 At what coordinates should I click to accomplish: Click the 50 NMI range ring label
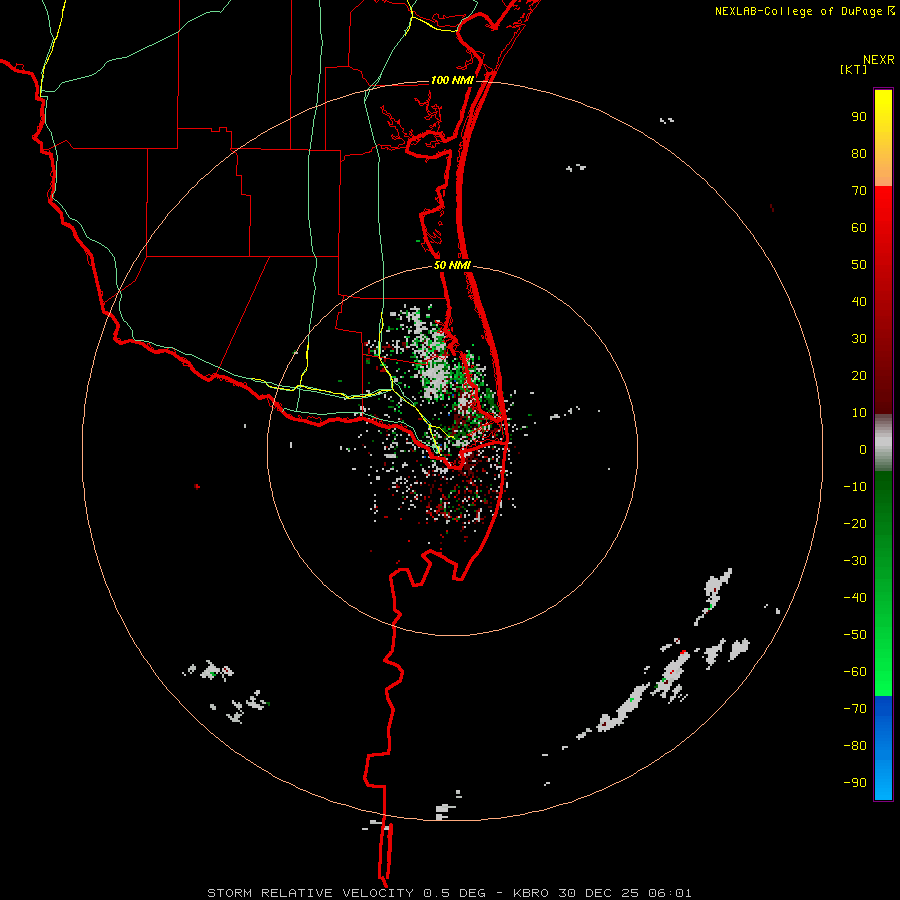click(x=452, y=265)
